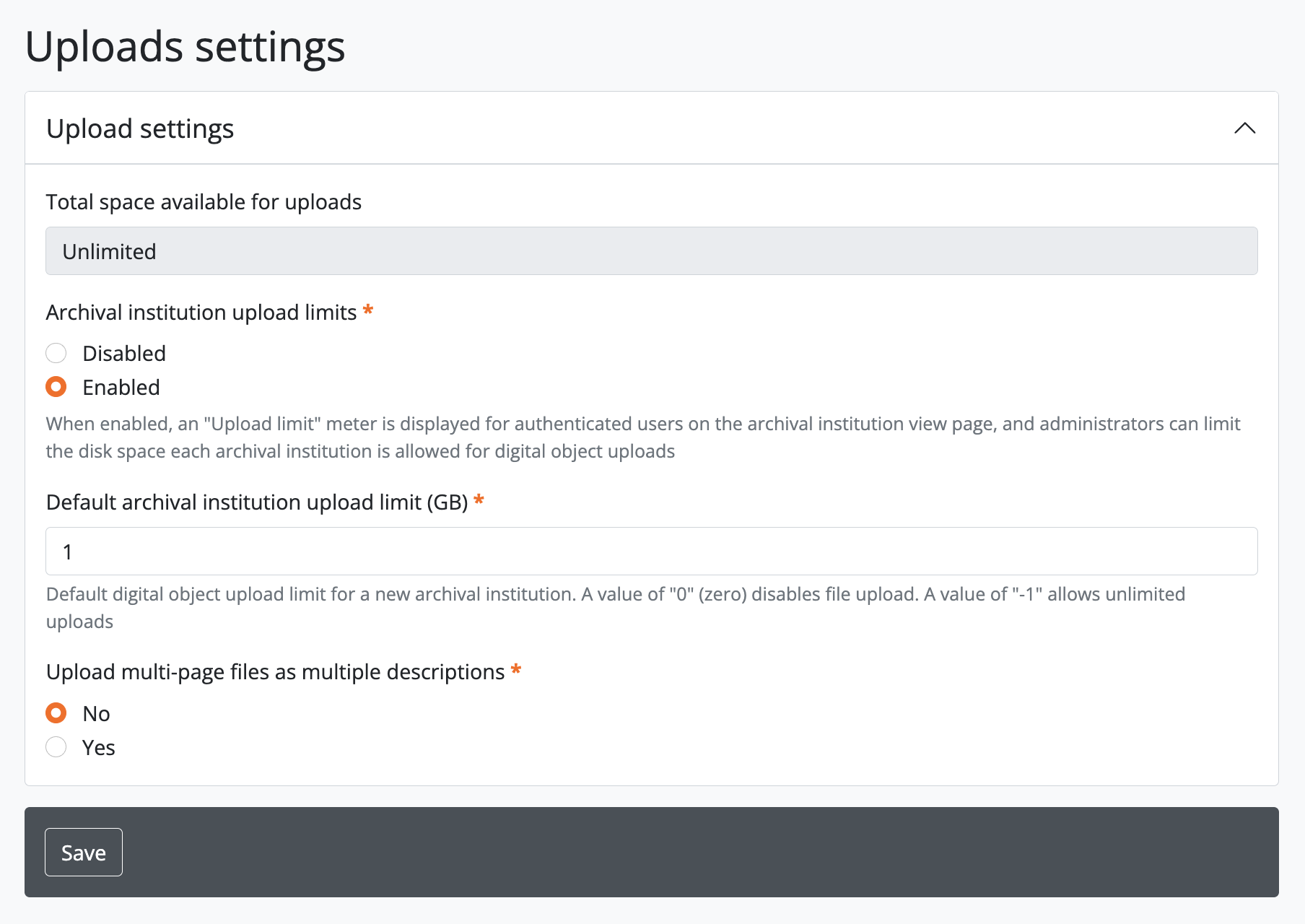Select the Disabled radio button
Viewport: 1305px width, 924px height.
point(56,353)
